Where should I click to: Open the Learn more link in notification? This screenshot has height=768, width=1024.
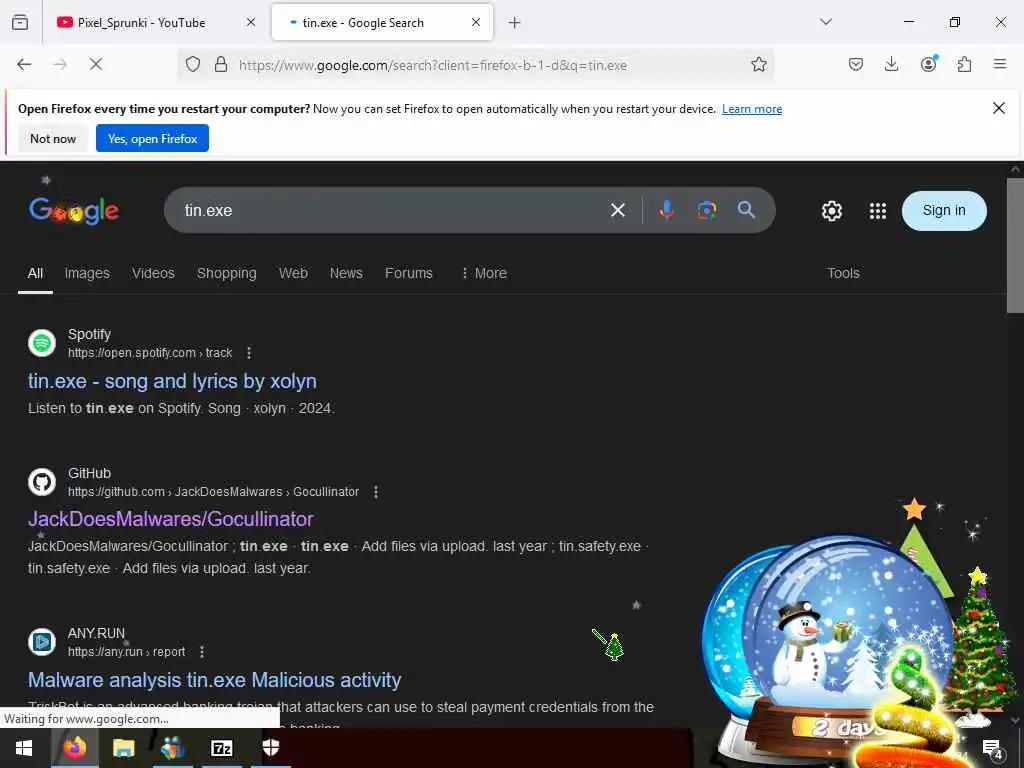point(752,109)
